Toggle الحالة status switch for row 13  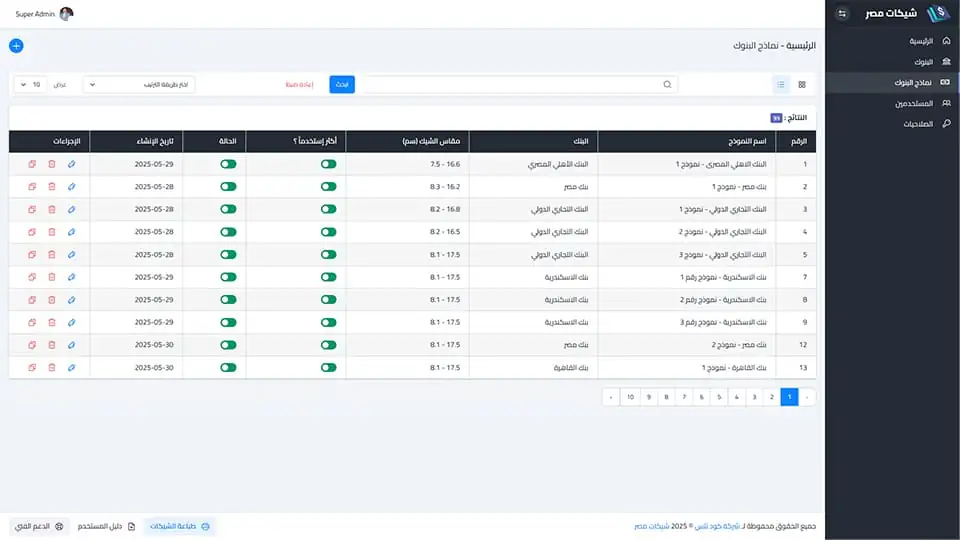point(228,368)
